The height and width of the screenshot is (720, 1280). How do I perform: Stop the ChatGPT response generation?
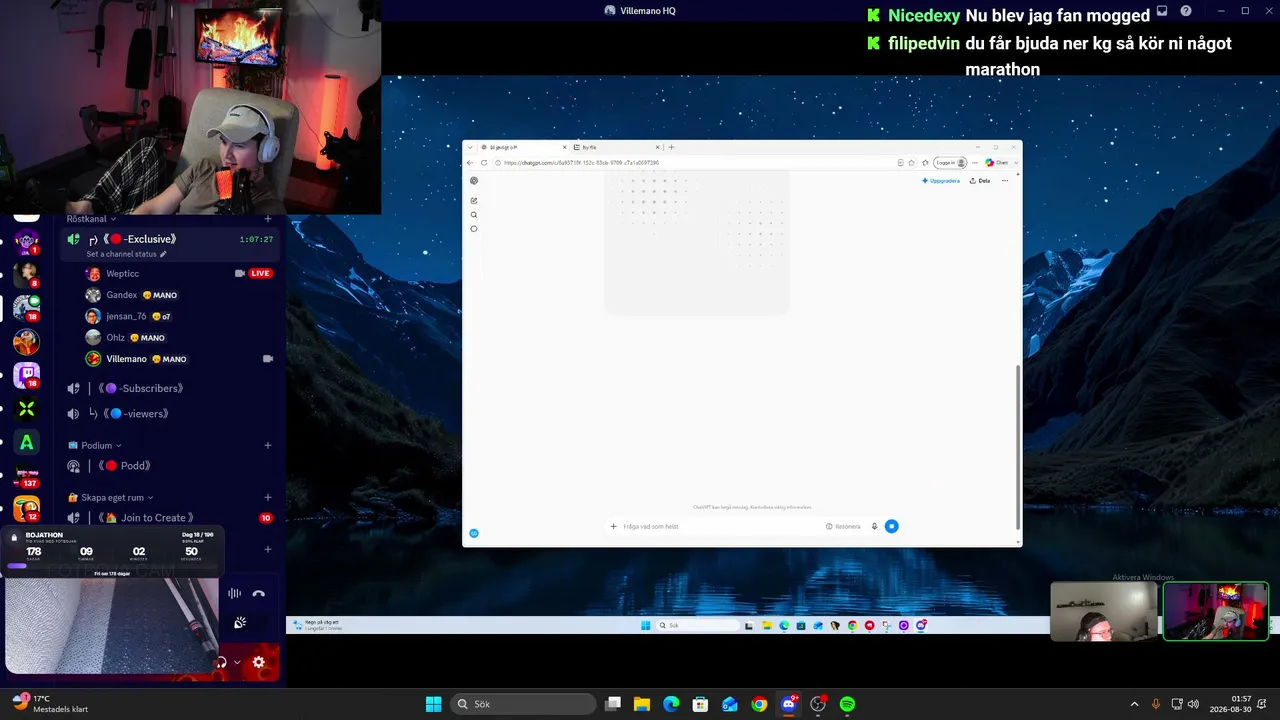[891, 526]
